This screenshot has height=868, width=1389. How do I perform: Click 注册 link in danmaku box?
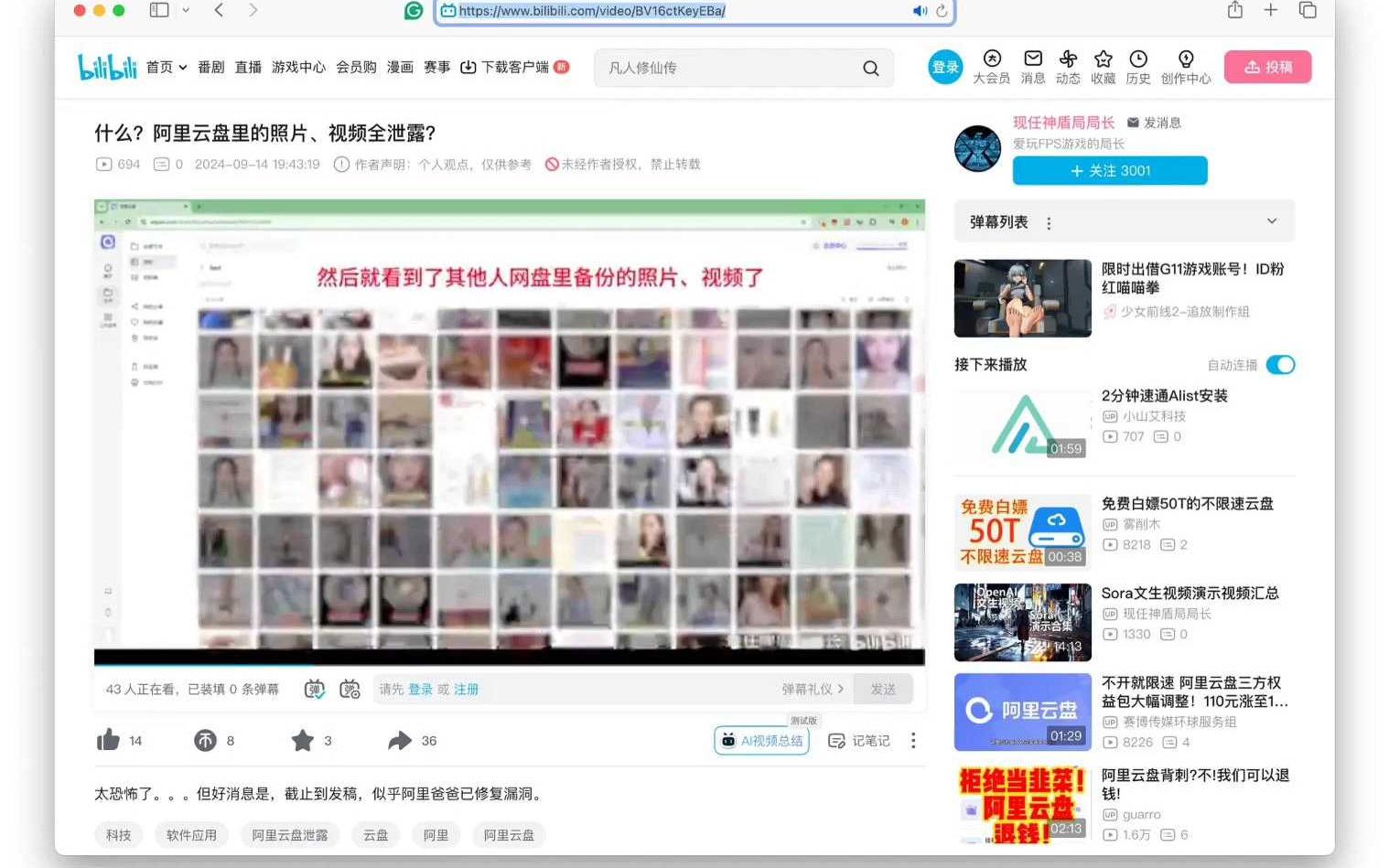coord(466,689)
